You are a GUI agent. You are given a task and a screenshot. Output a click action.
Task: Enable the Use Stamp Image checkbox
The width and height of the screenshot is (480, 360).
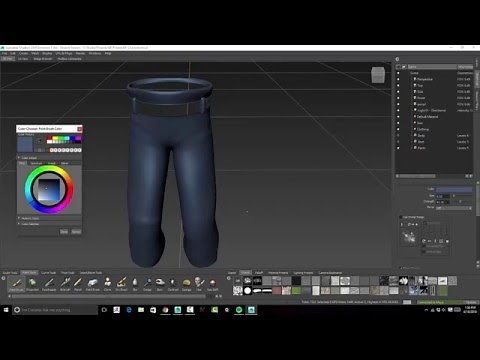pyautogui.click(x=401, y=217)
